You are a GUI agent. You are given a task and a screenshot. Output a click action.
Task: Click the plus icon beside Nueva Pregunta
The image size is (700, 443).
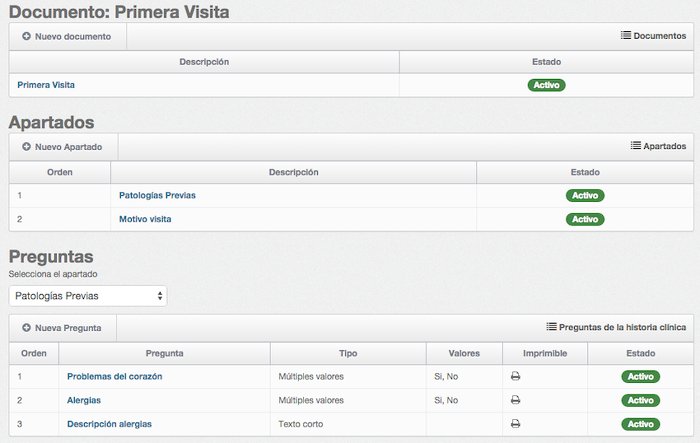(26, 327)
